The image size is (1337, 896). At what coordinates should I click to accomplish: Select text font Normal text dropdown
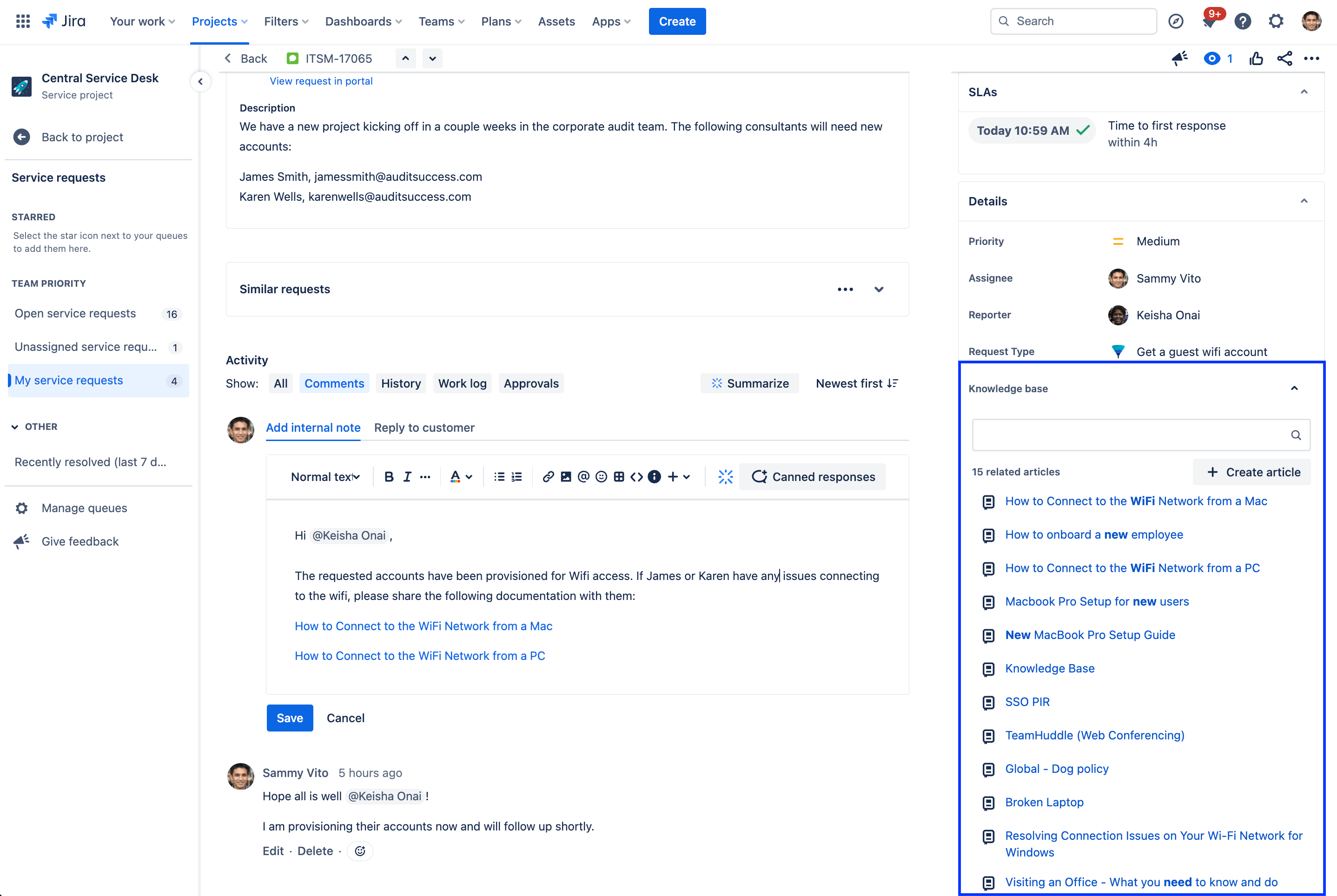324,476
